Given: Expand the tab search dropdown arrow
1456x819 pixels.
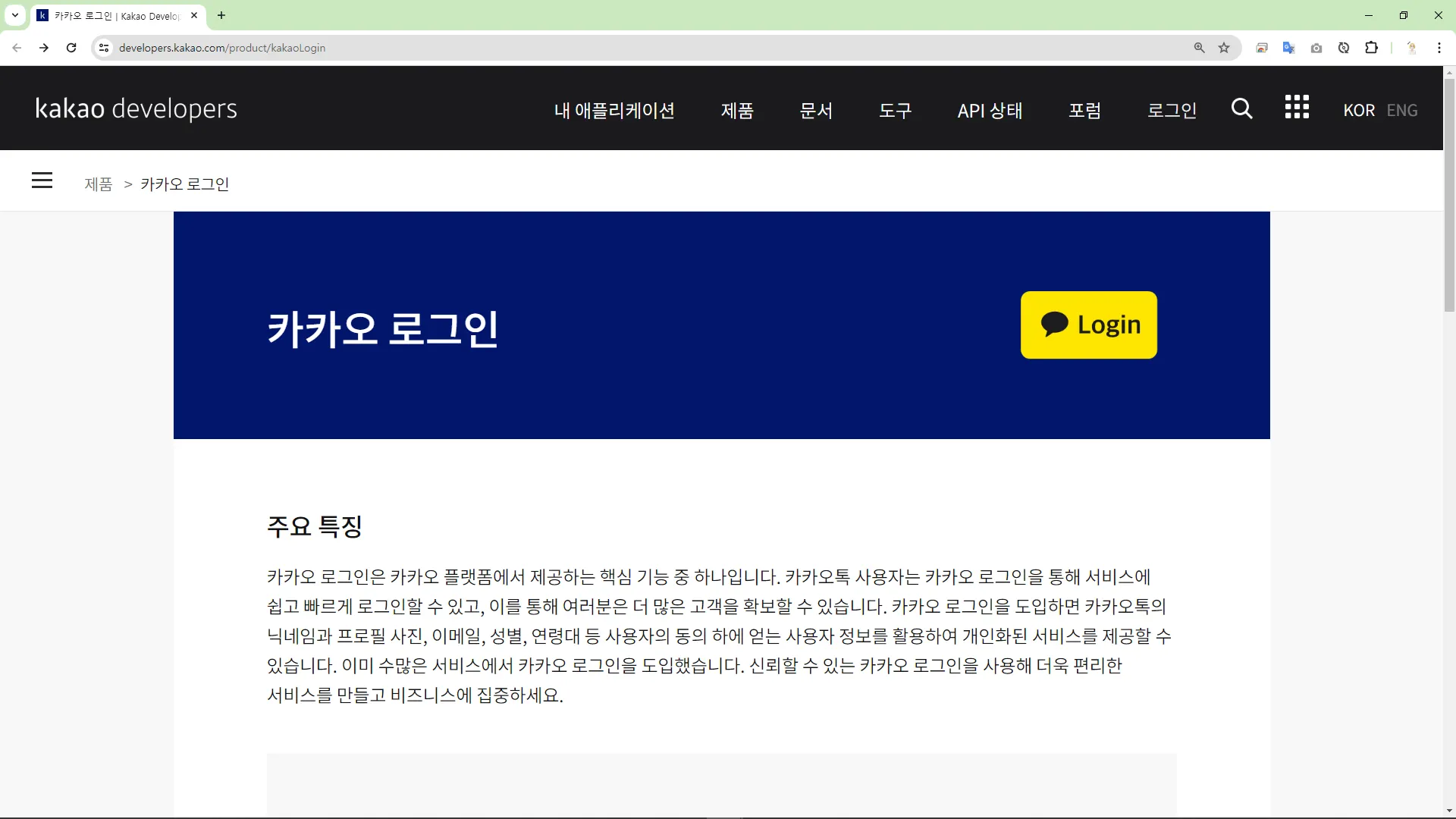Looking at the screenshot, I should (x=14, y=15).
